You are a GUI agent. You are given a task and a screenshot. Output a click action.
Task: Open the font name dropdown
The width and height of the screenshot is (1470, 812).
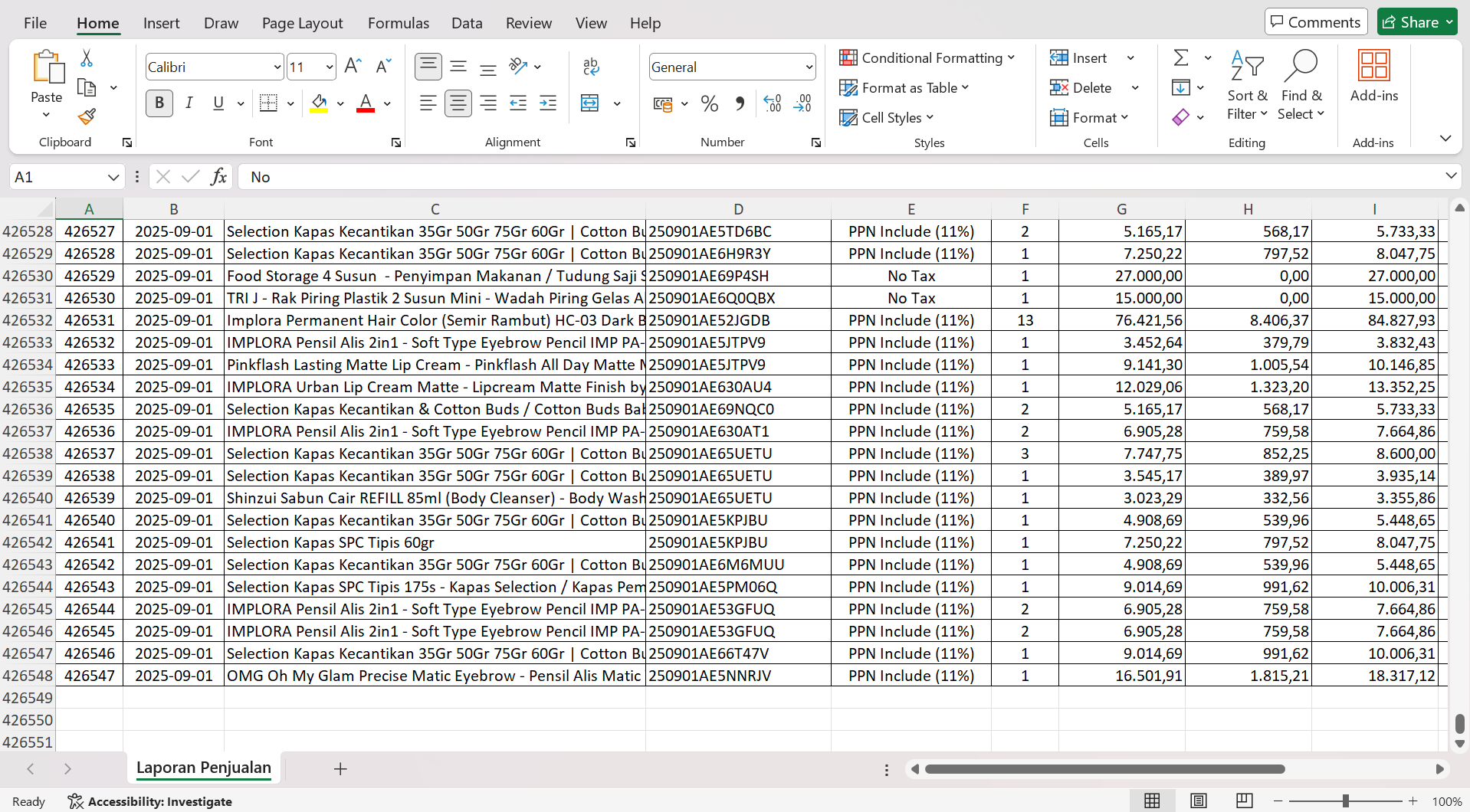click(x=277, y=67)
